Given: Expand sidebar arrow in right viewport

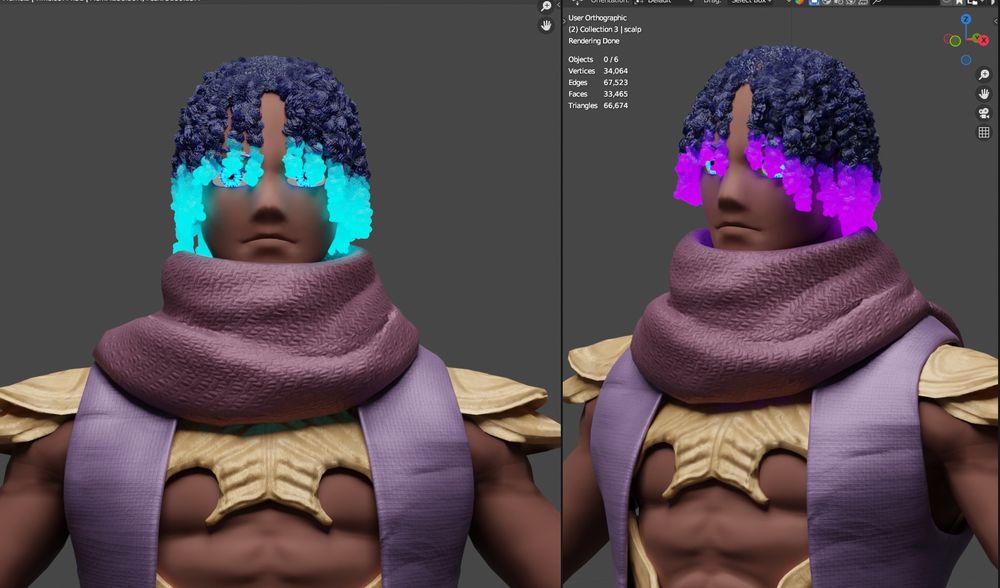Looking at the screenshot, I should (996, 22).
